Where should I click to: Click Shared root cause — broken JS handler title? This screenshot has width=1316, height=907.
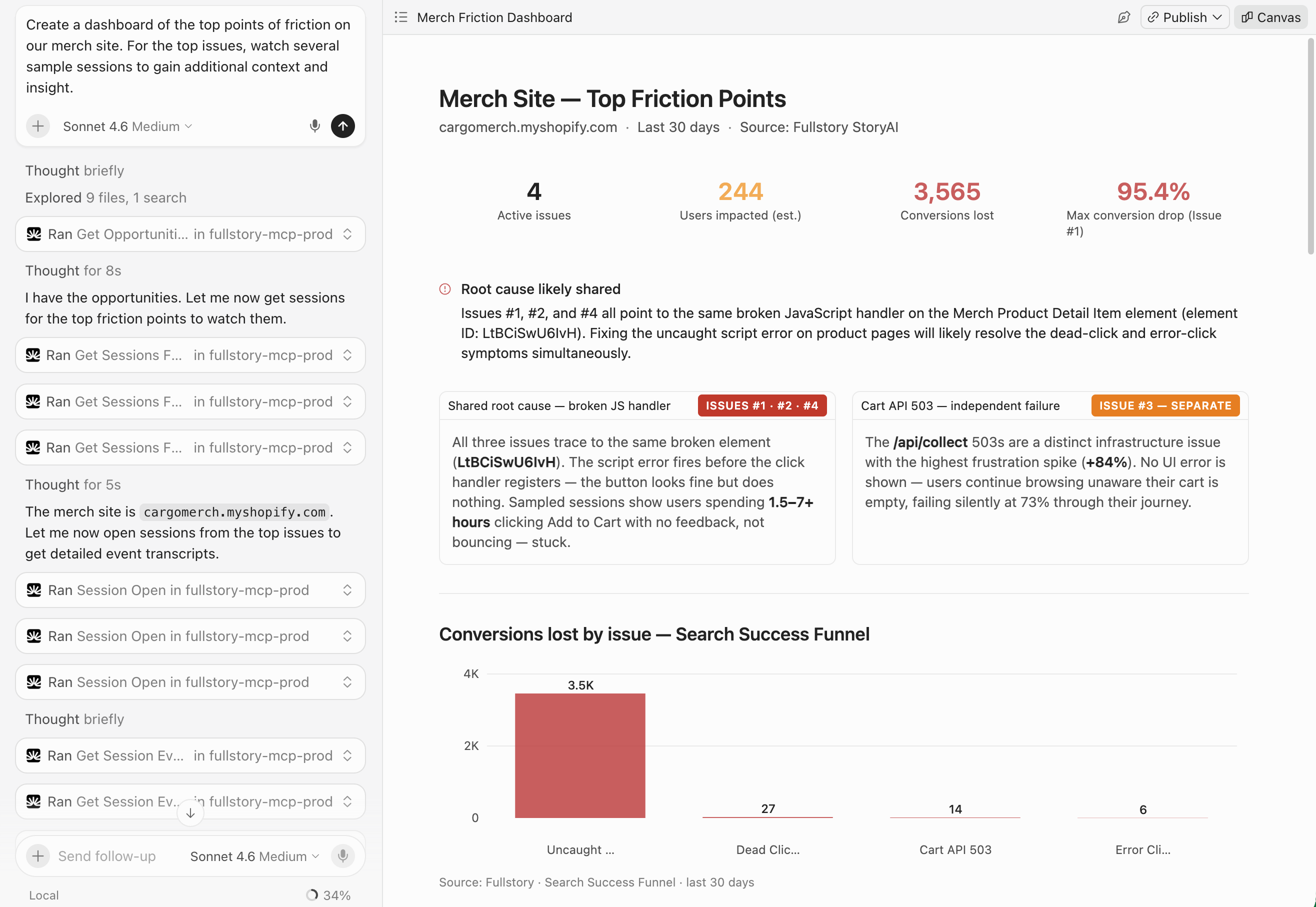tap(559, 406)
